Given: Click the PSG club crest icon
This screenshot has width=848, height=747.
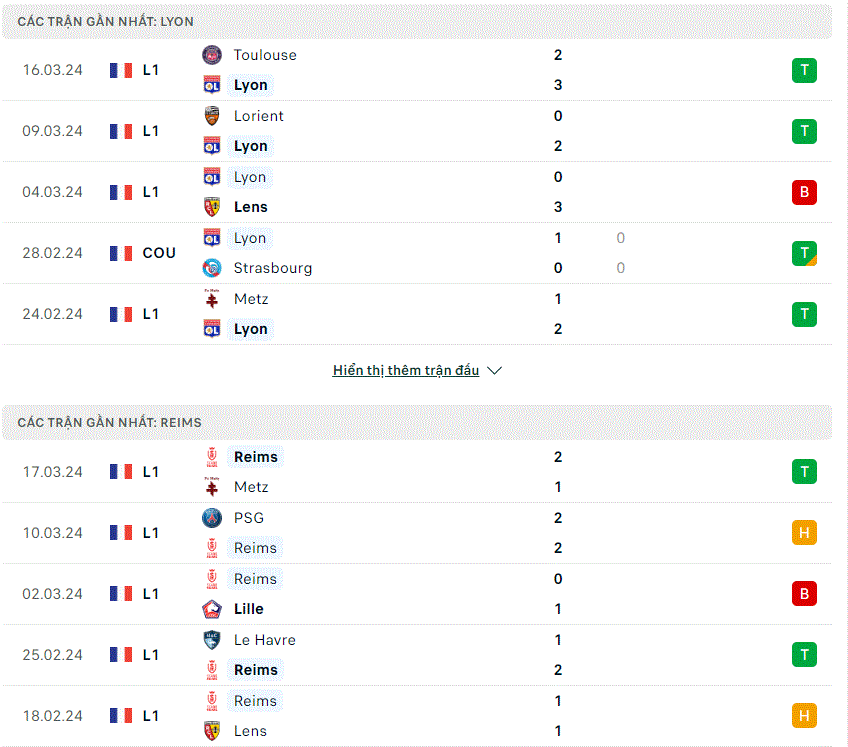Looking at the screenshot, I should point(211,518).
